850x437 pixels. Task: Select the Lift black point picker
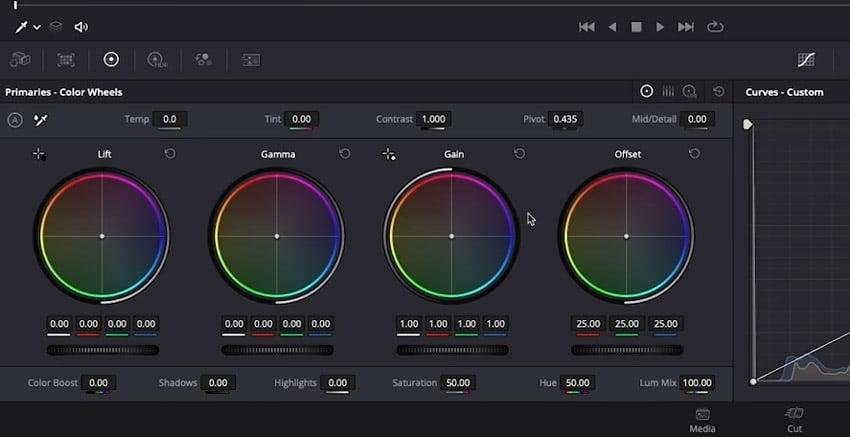click(39, 155)
